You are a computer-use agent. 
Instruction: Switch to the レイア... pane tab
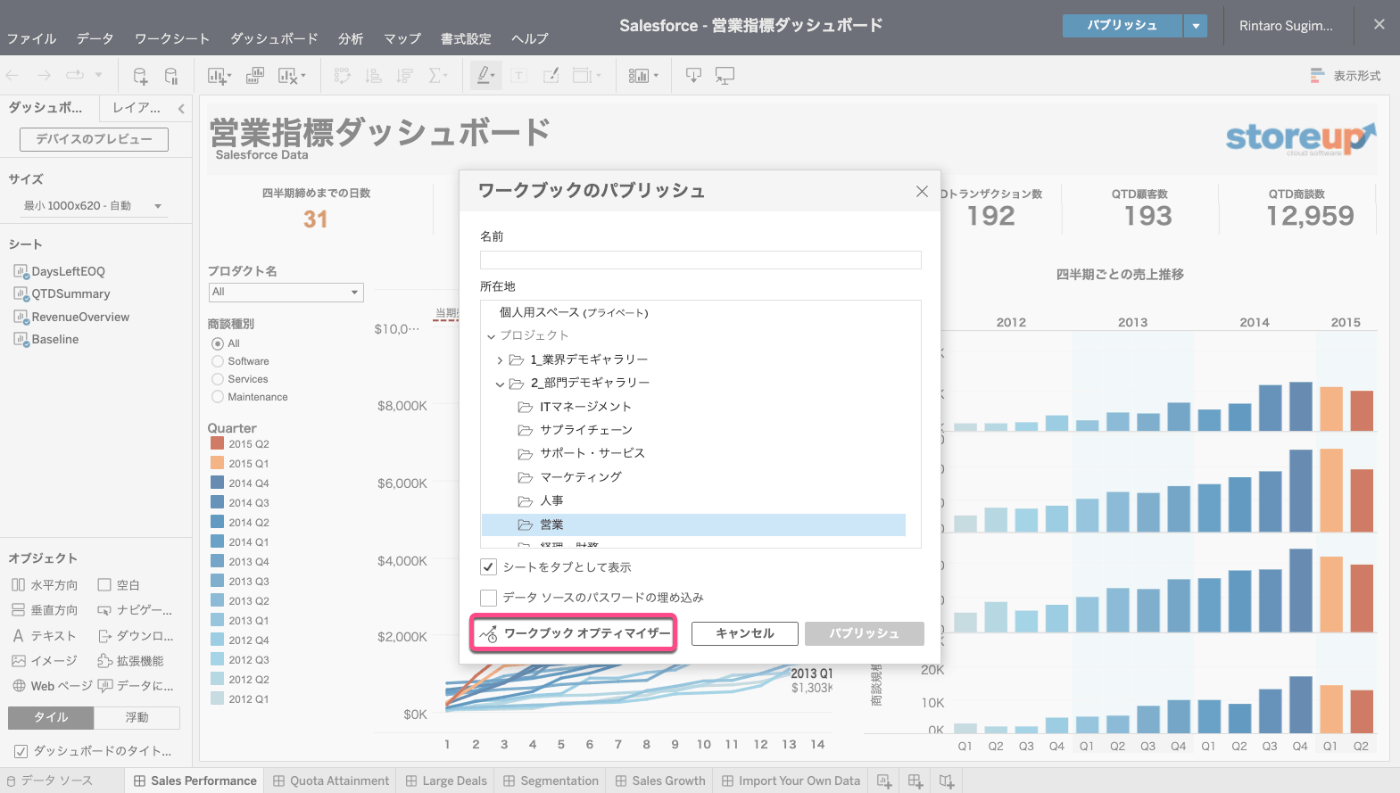tap(137, 109)
